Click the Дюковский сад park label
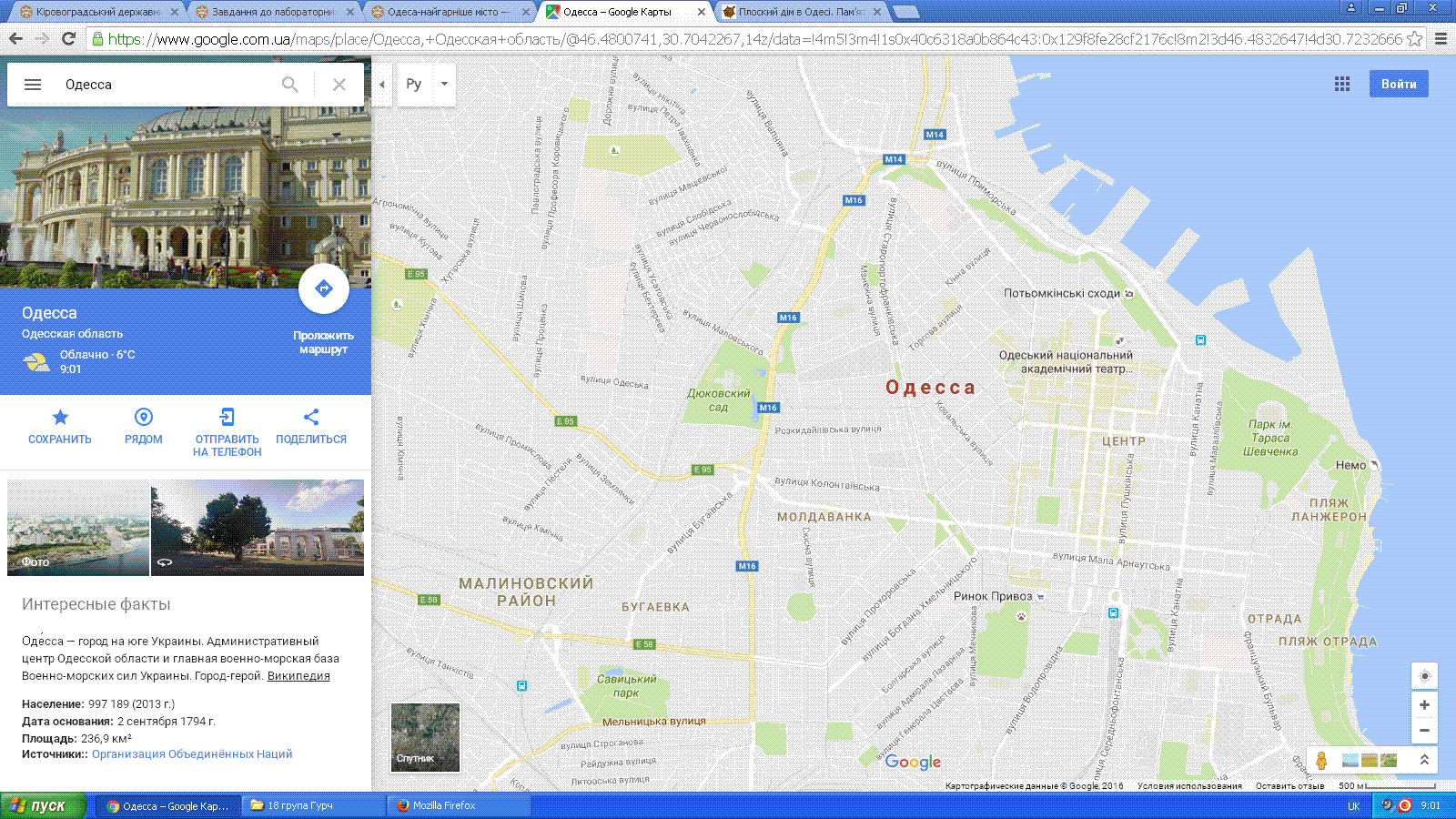Screen dimensions: 1456x819 (x=718, y=400)
